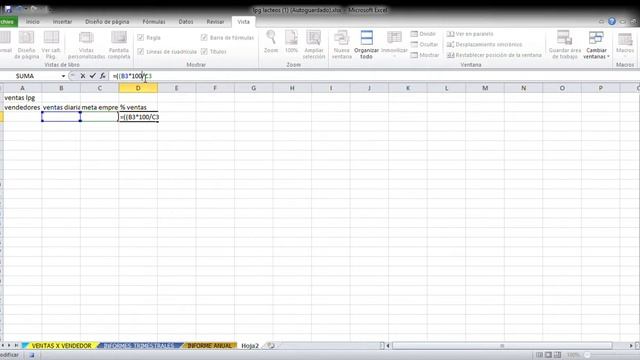Click cell 'ventas diaria'

pos(61,107)
